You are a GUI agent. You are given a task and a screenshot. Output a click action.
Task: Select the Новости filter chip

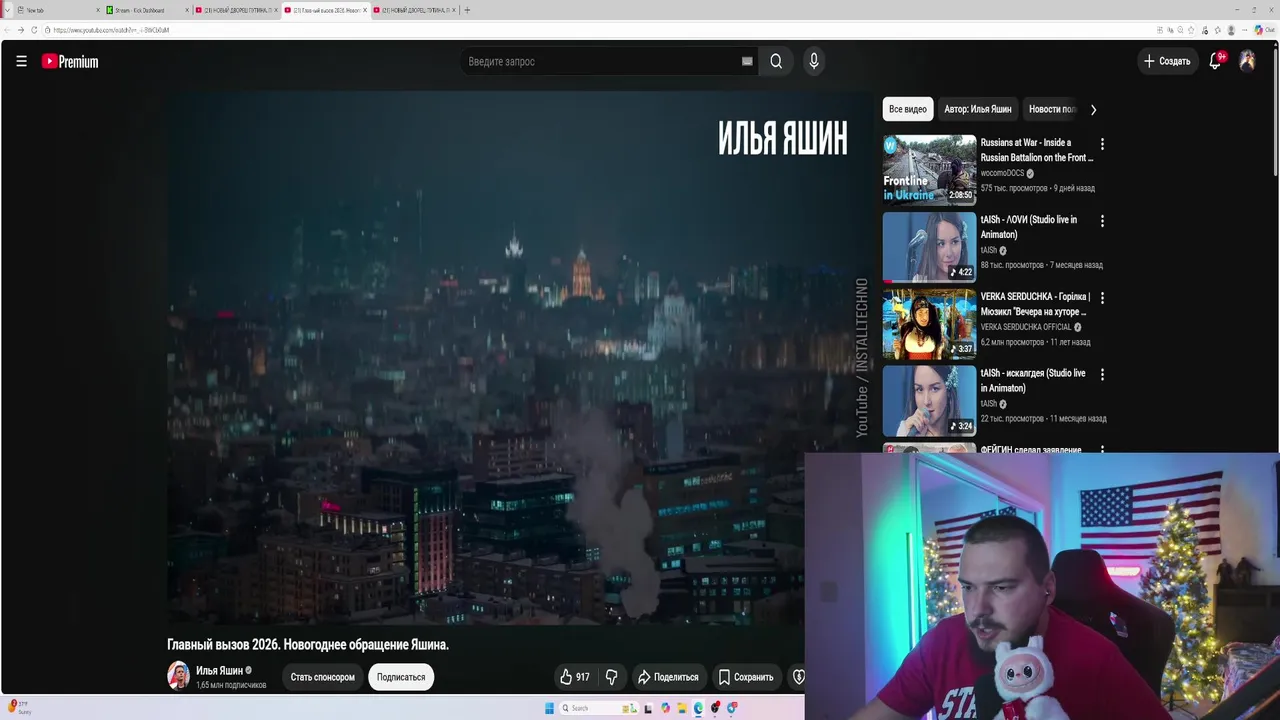click(1051, 109)
